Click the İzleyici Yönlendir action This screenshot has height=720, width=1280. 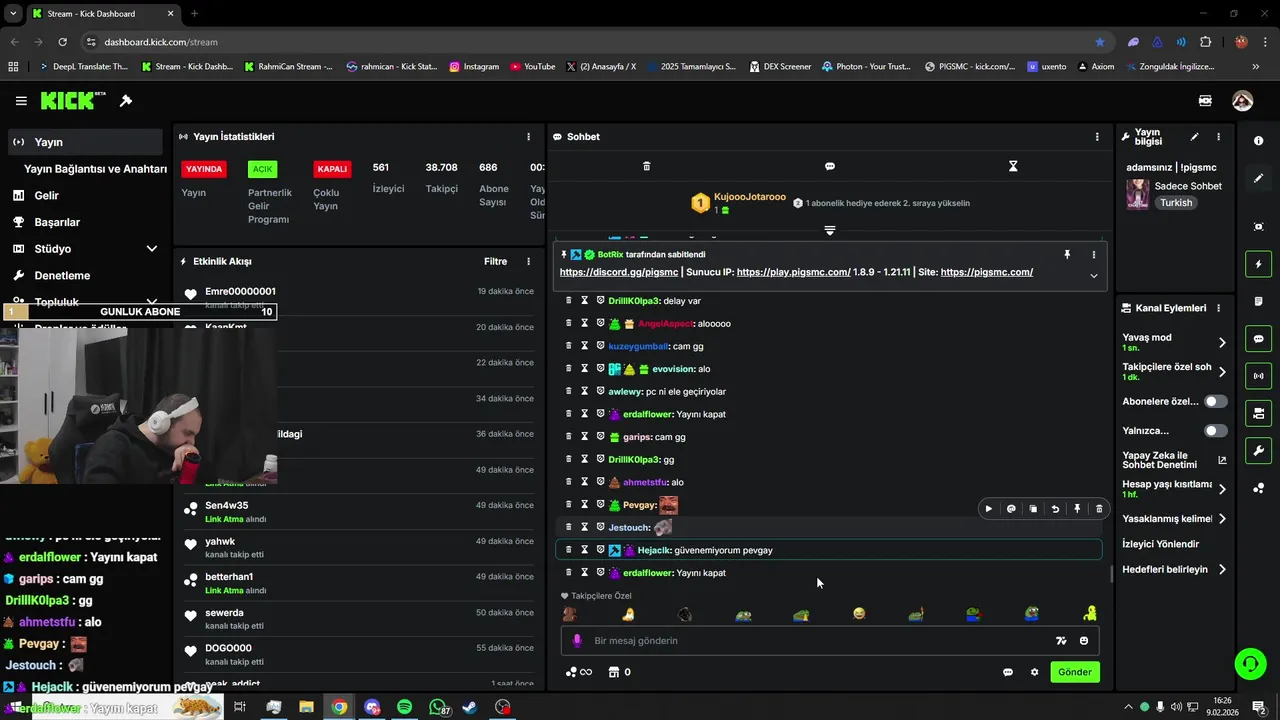click(1161, 544)
